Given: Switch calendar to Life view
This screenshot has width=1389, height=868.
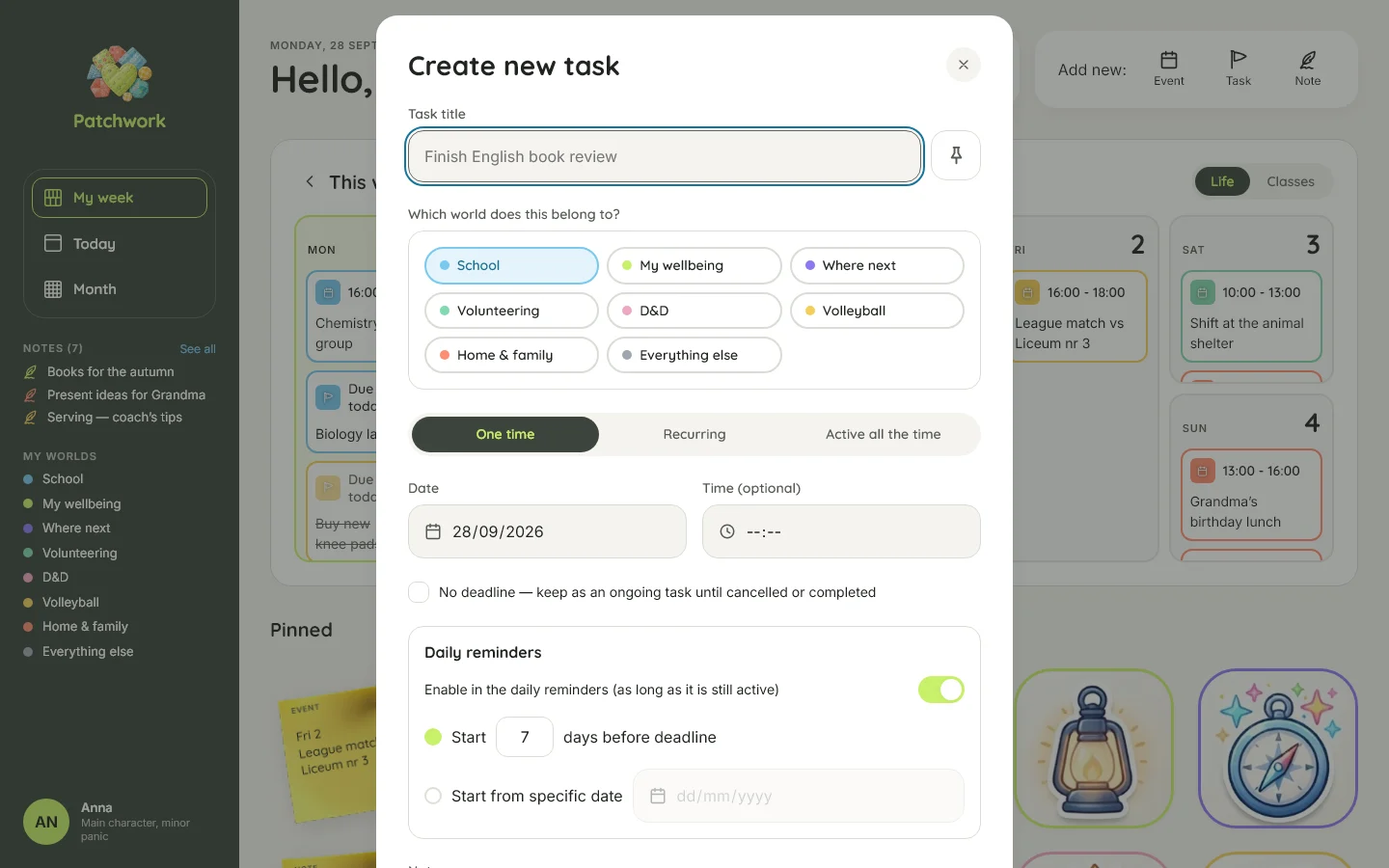Looking at the screenshot, I should point(1222,181).
